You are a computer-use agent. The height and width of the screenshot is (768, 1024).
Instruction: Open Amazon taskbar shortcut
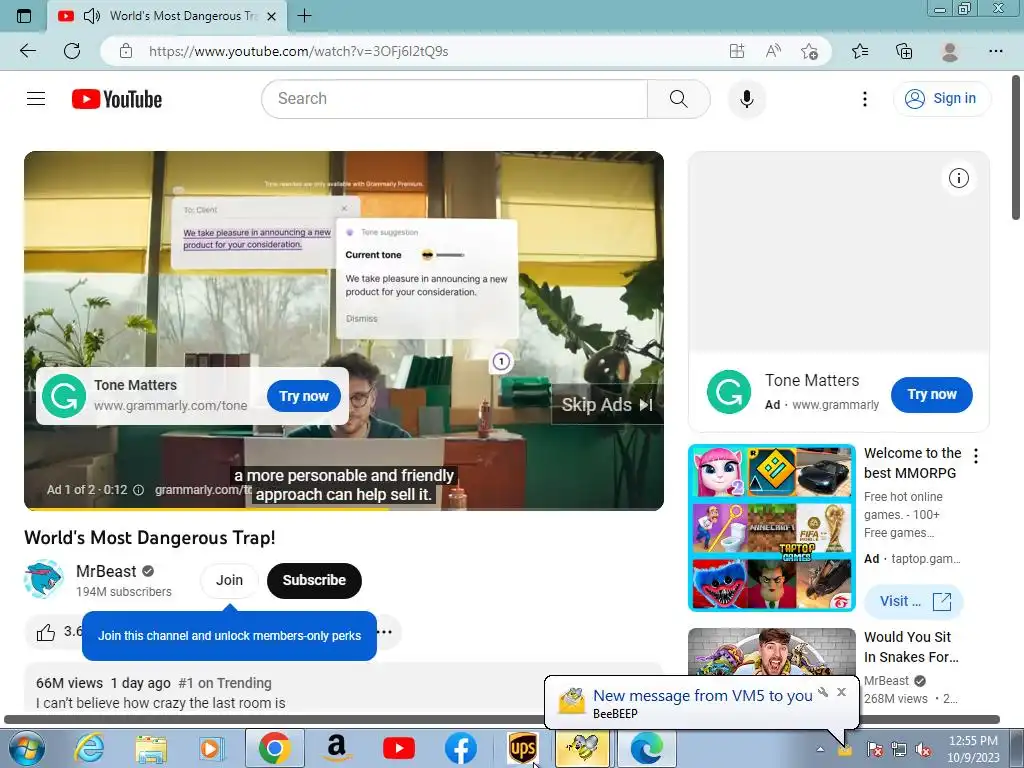(336, 748)
